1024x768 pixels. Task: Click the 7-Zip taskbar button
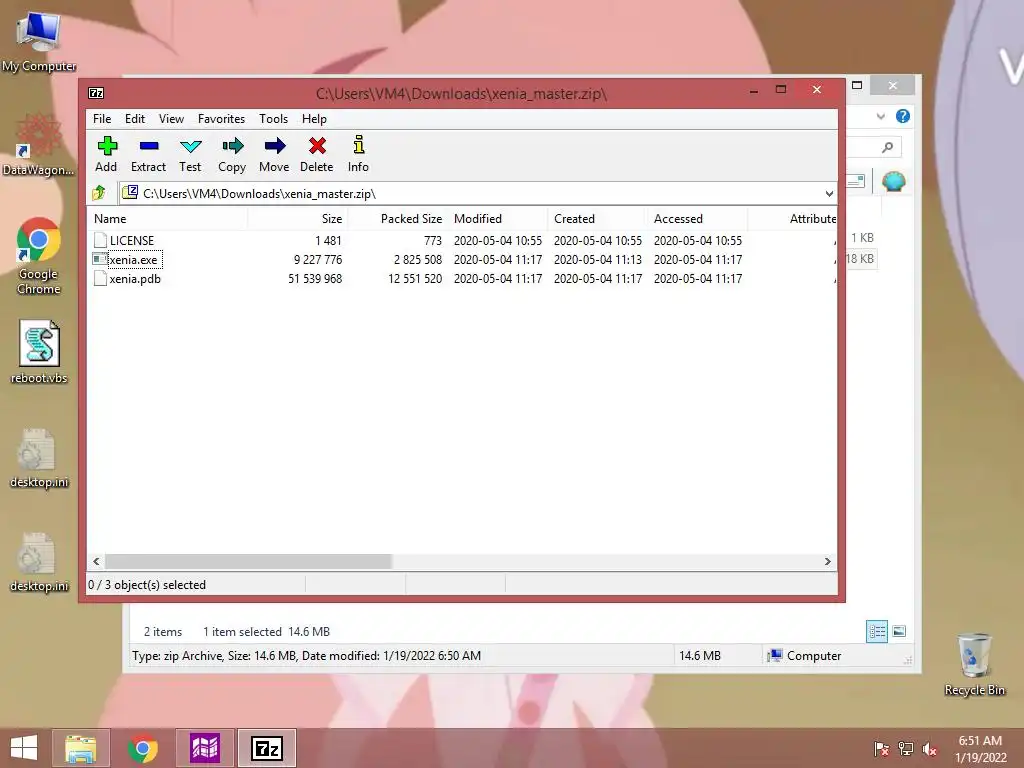tap(266, 748)
